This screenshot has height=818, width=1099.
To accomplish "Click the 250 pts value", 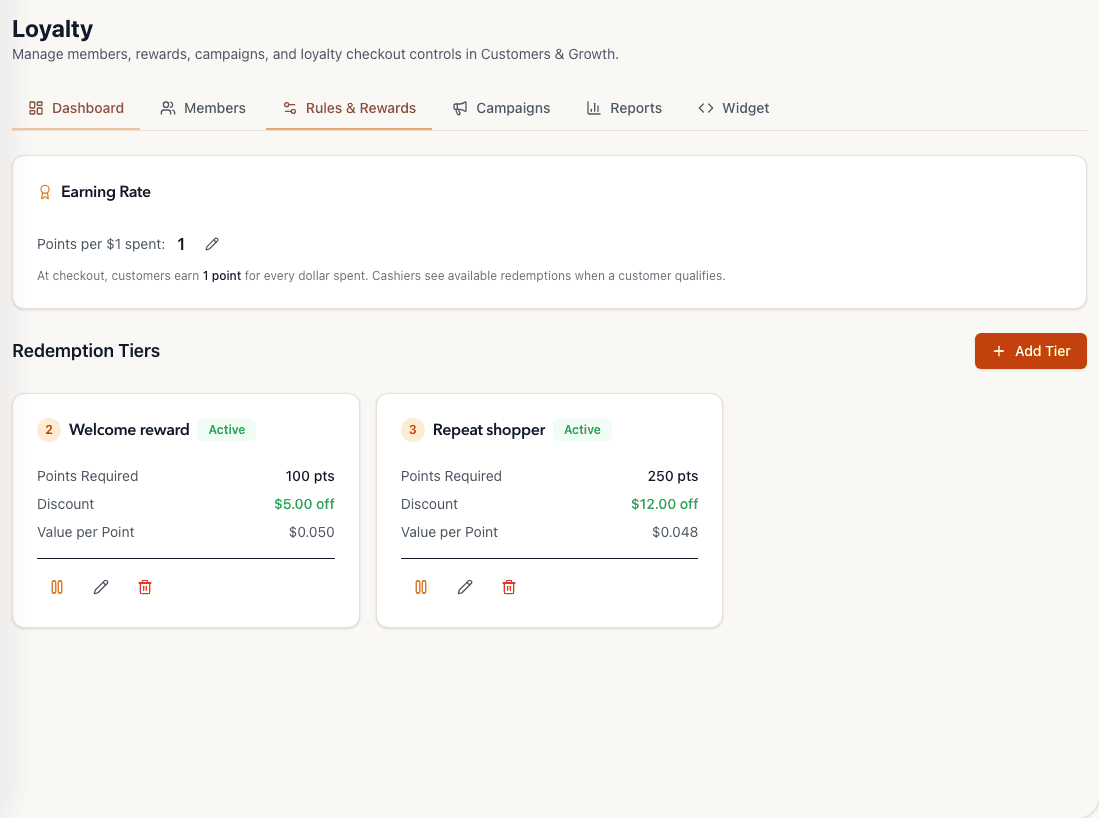I will click(673, 476).
